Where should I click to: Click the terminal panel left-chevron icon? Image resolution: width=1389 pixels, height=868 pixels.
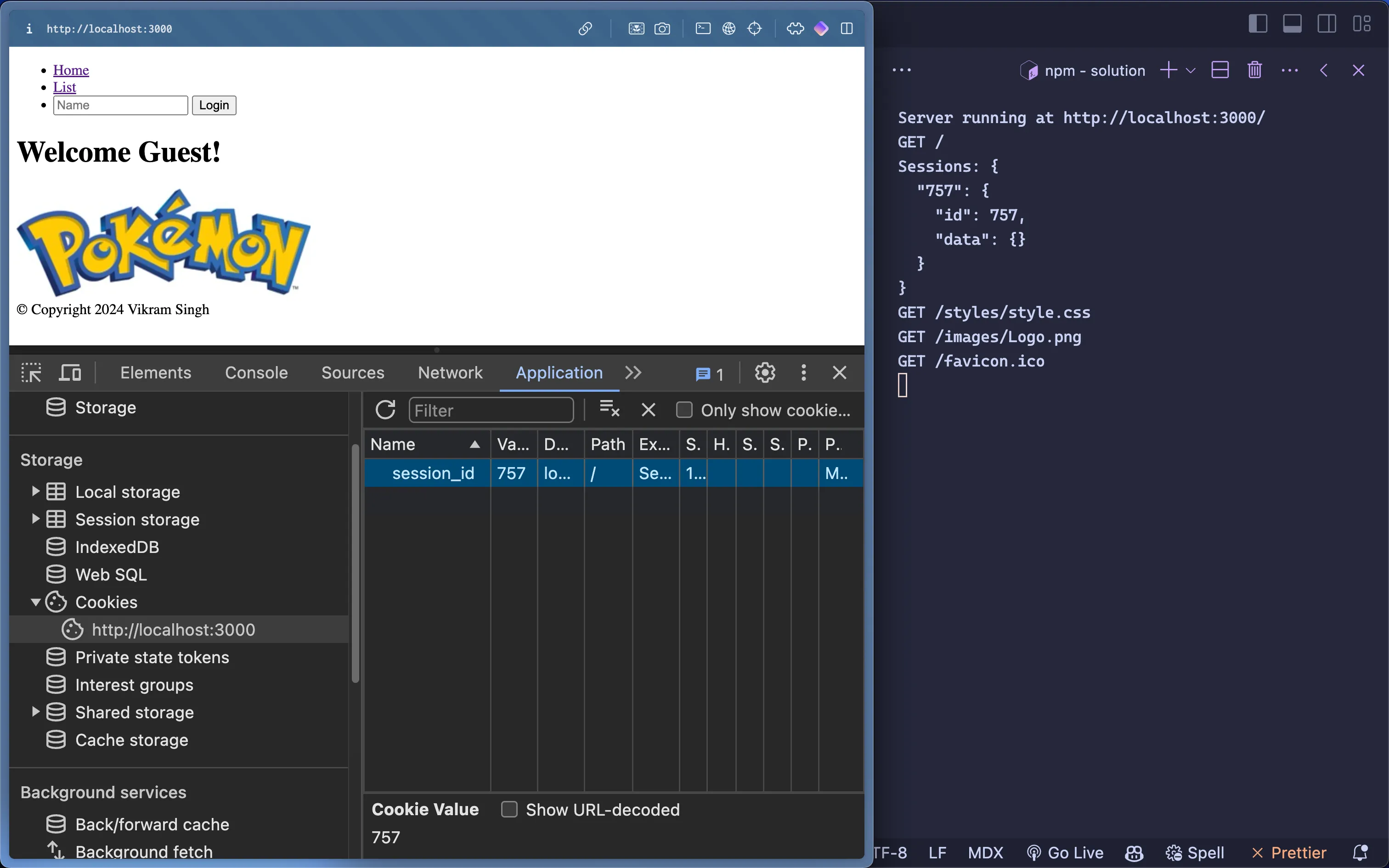tap(1324, 70)
